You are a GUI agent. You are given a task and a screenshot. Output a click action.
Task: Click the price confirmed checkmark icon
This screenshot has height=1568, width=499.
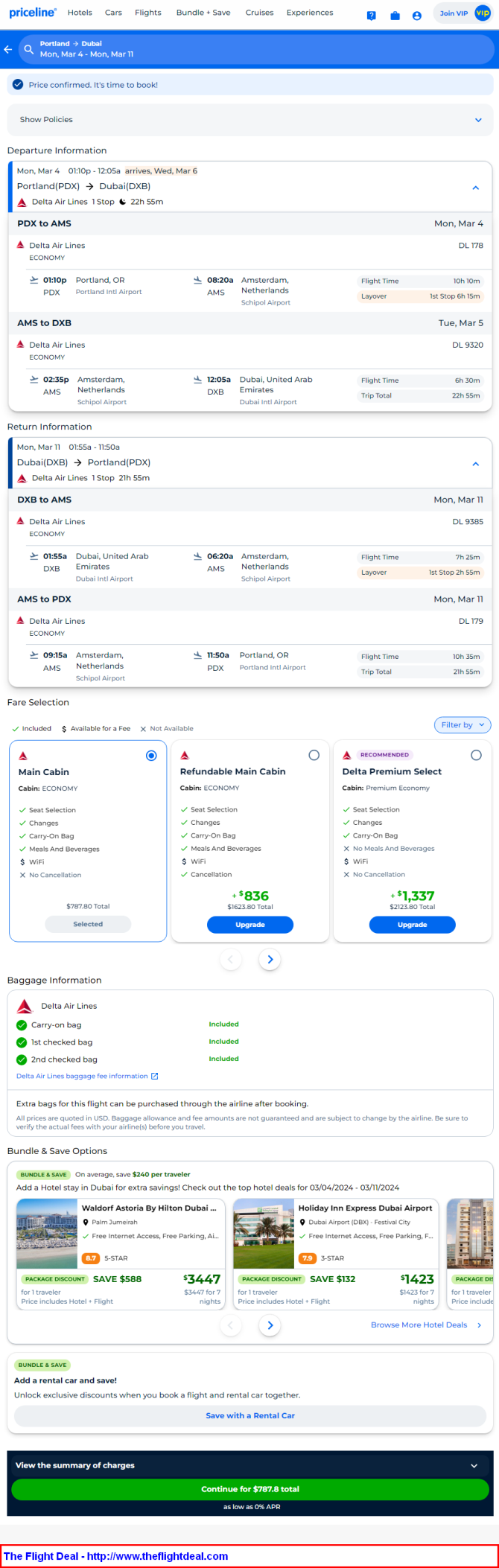click(18, 85)
